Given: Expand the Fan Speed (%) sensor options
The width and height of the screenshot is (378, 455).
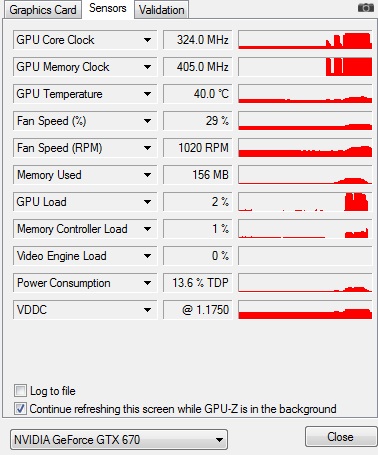Looking at the screenshot, I should pos(147,121).
